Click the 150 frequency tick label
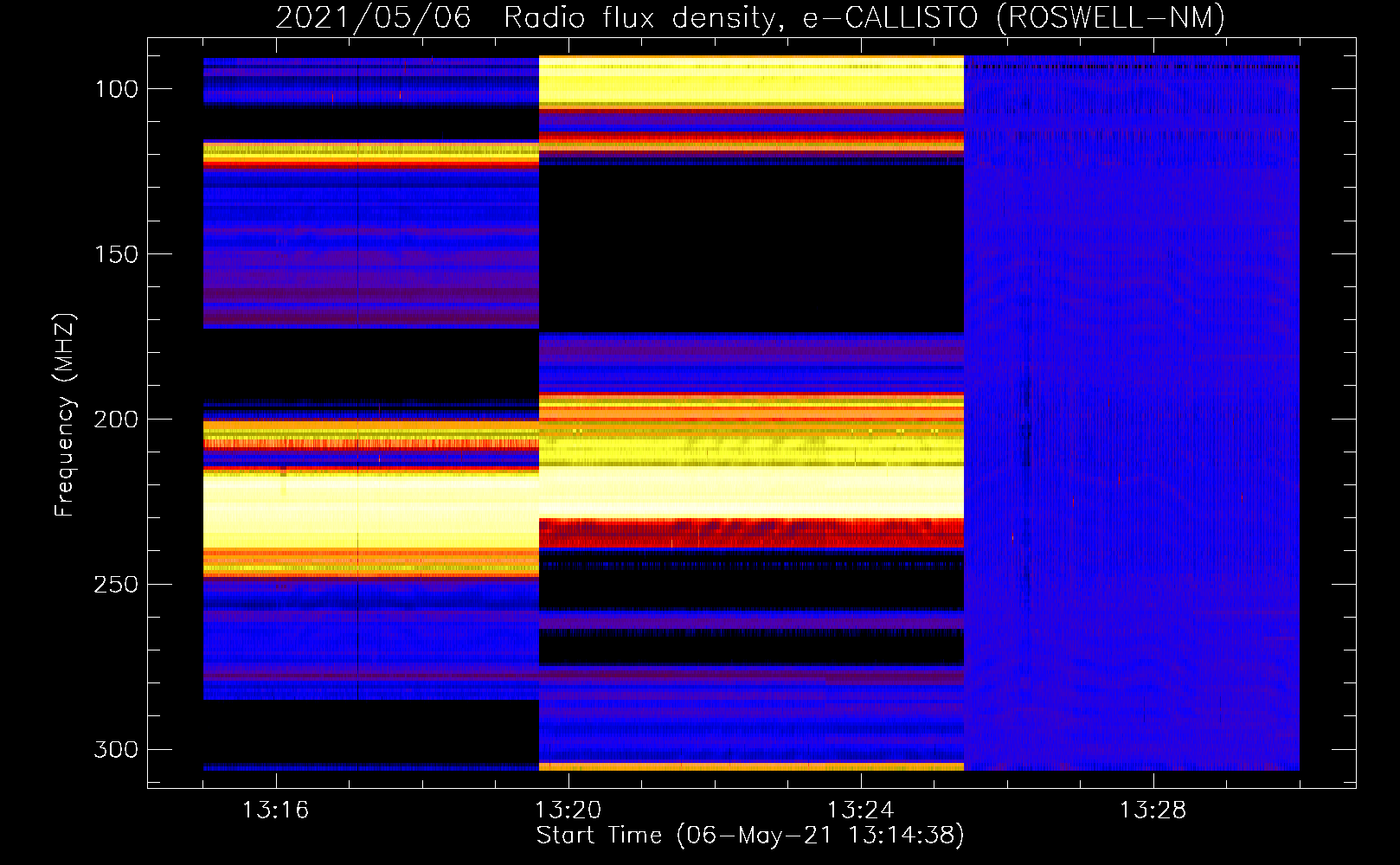Screen dimensions: 1400x865 [117, 254]
